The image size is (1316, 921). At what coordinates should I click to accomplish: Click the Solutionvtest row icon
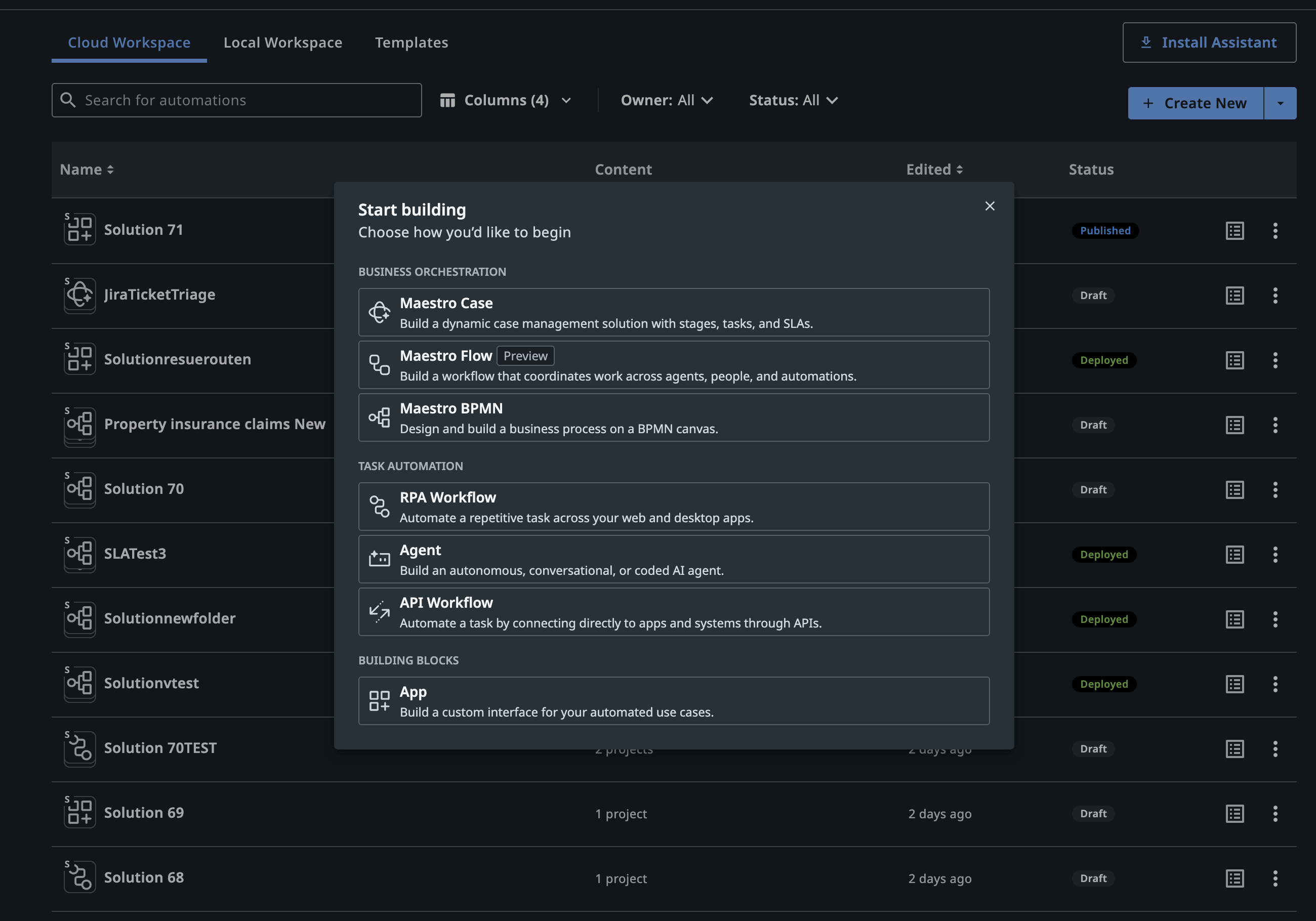click(x=79, y=683)
